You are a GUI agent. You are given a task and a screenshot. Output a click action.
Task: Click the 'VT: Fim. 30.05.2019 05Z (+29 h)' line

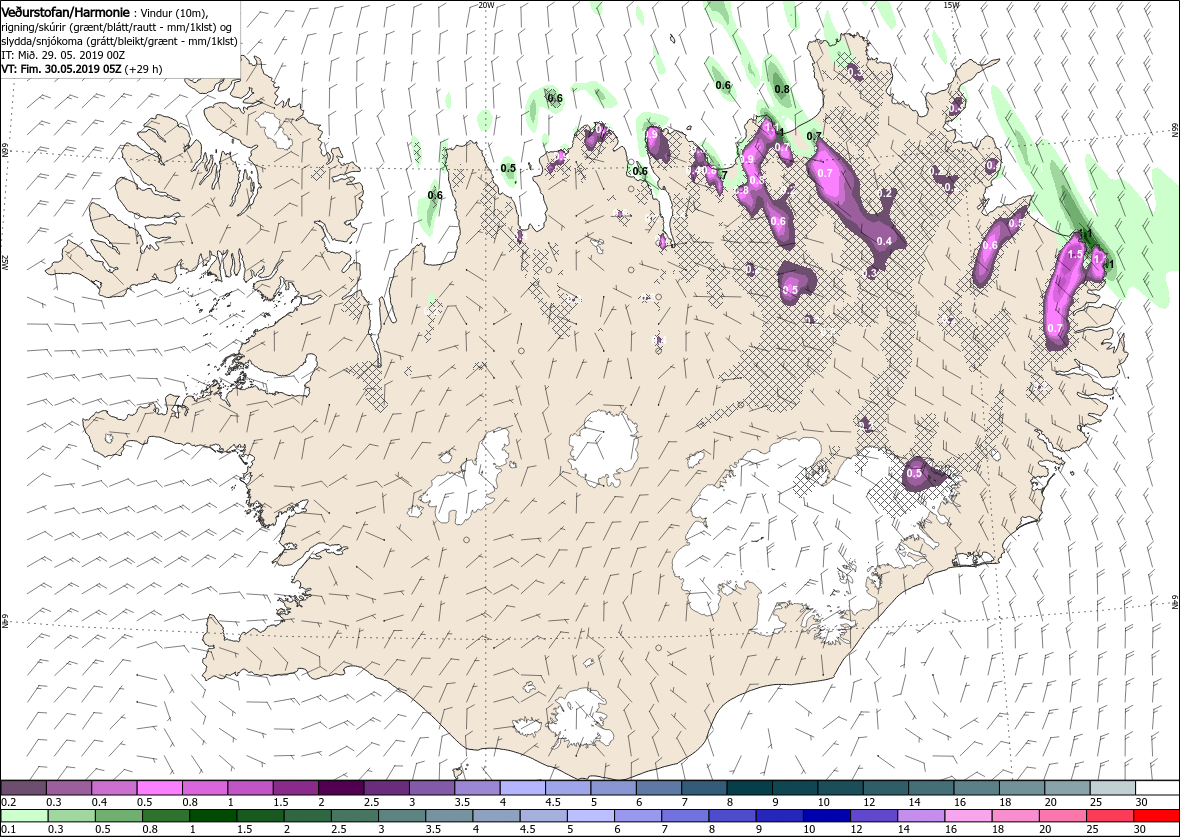click(x=82, y=68)
